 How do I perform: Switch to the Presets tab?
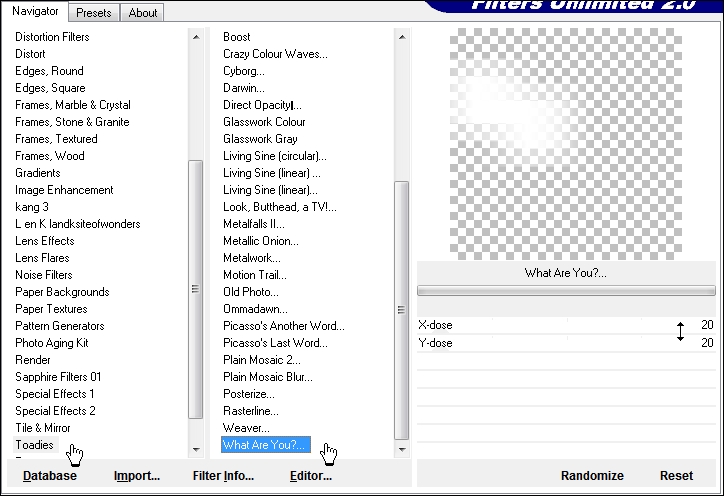[94, 13]
